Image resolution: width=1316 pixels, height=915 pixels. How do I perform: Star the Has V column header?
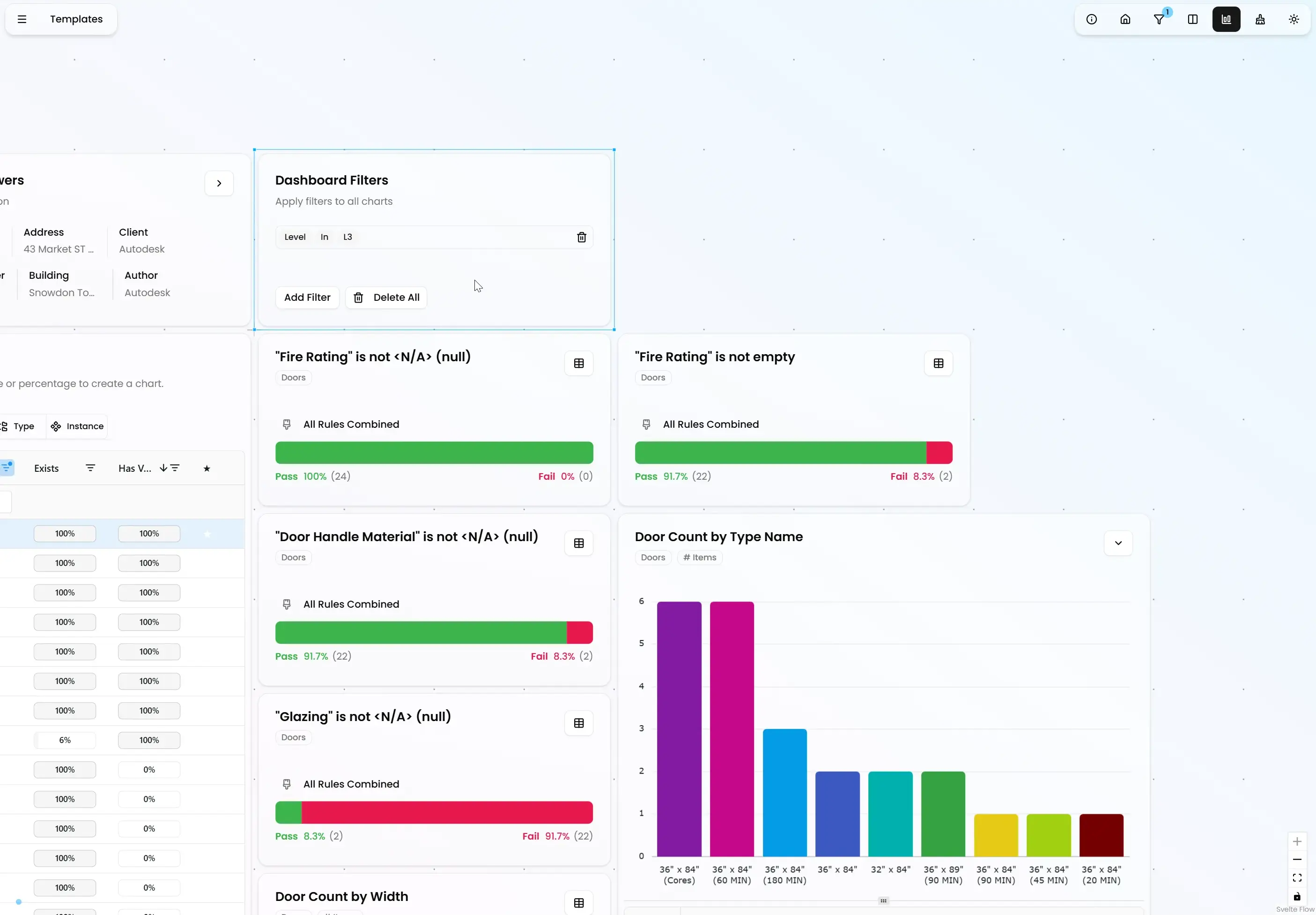pyautogui.click(x=206, y=468)
